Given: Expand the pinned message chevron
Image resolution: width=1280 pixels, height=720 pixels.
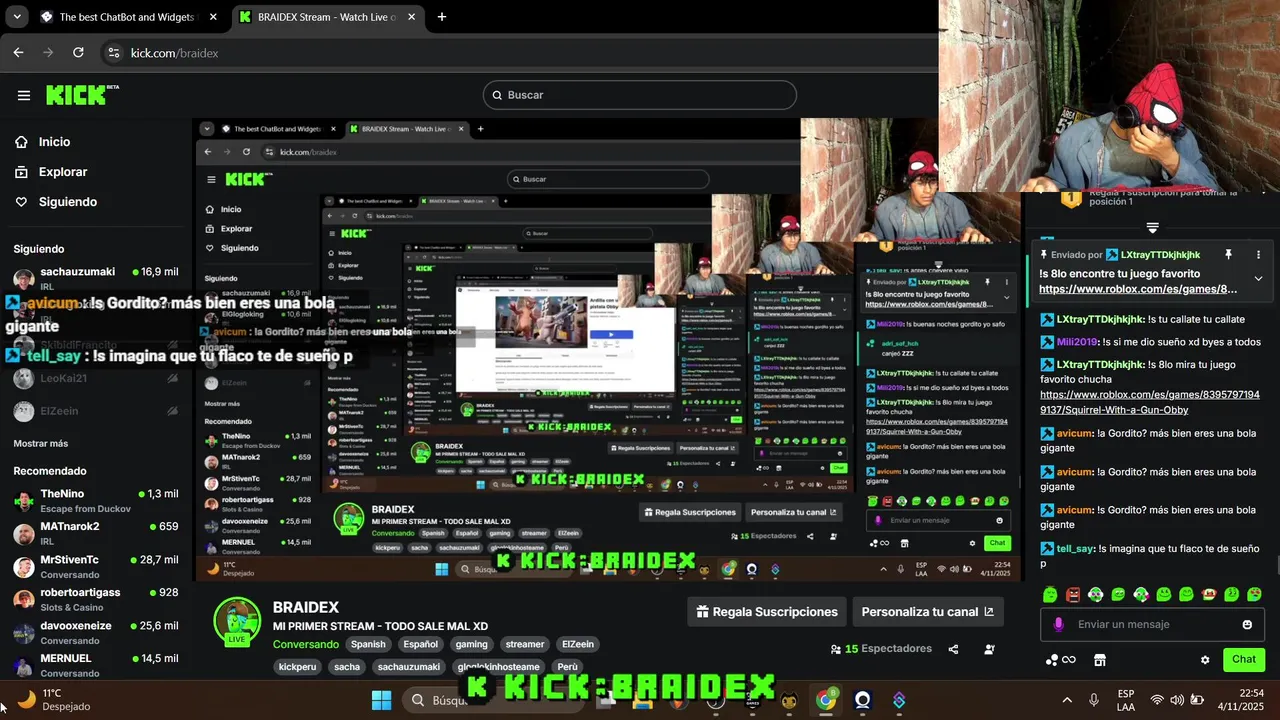Looking at the screenshot, I should tap(1258, 279).
